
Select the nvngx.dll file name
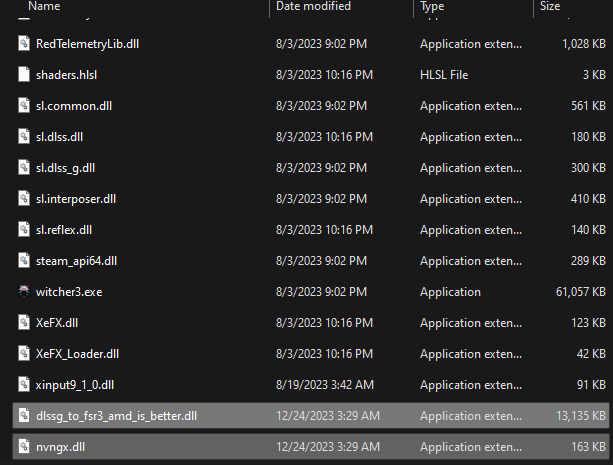[x=60, y=447]
